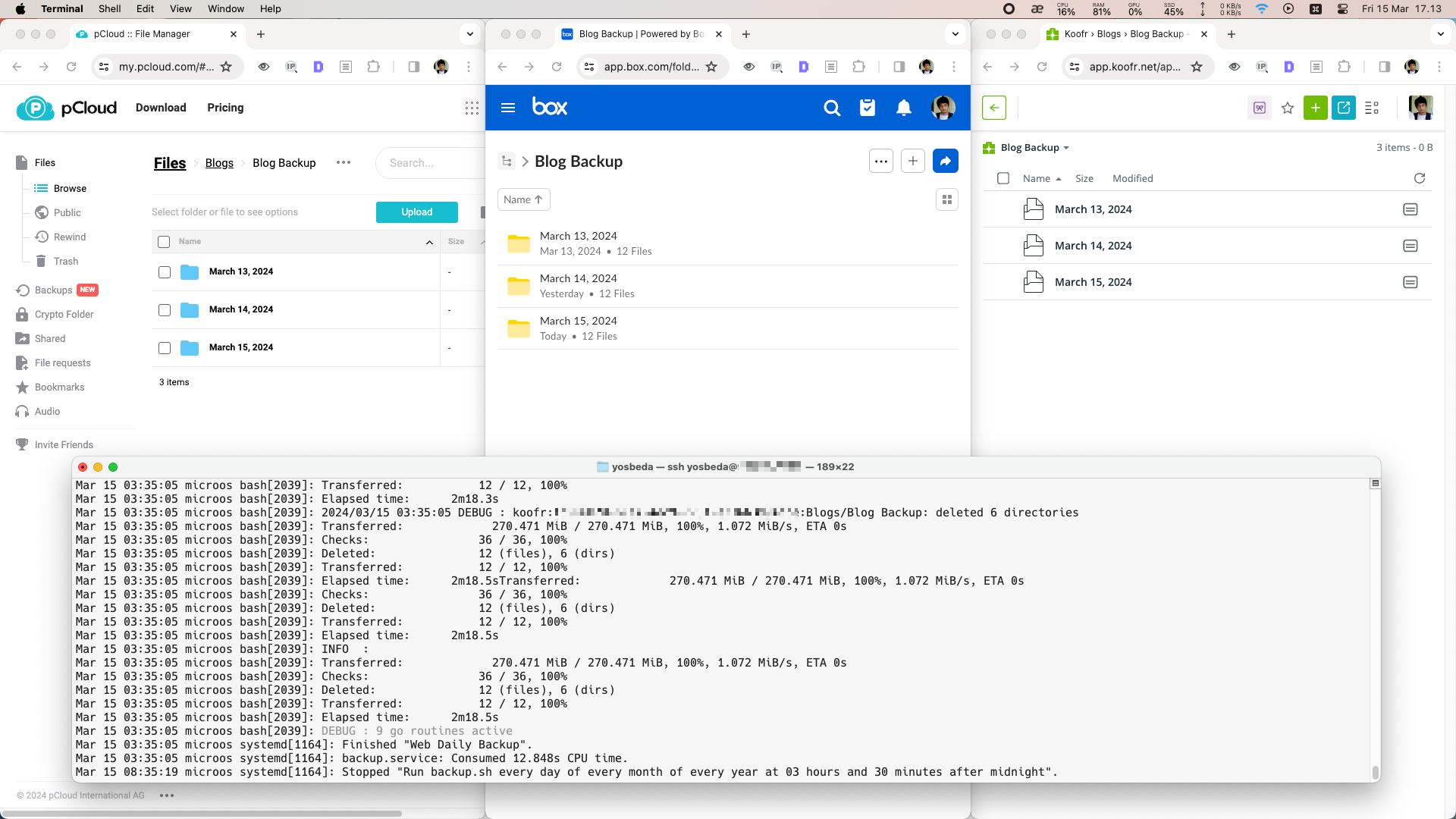Share the Blog Backup folder in Box
This screenshot has width=1456, height=819.
coord(945,160)
